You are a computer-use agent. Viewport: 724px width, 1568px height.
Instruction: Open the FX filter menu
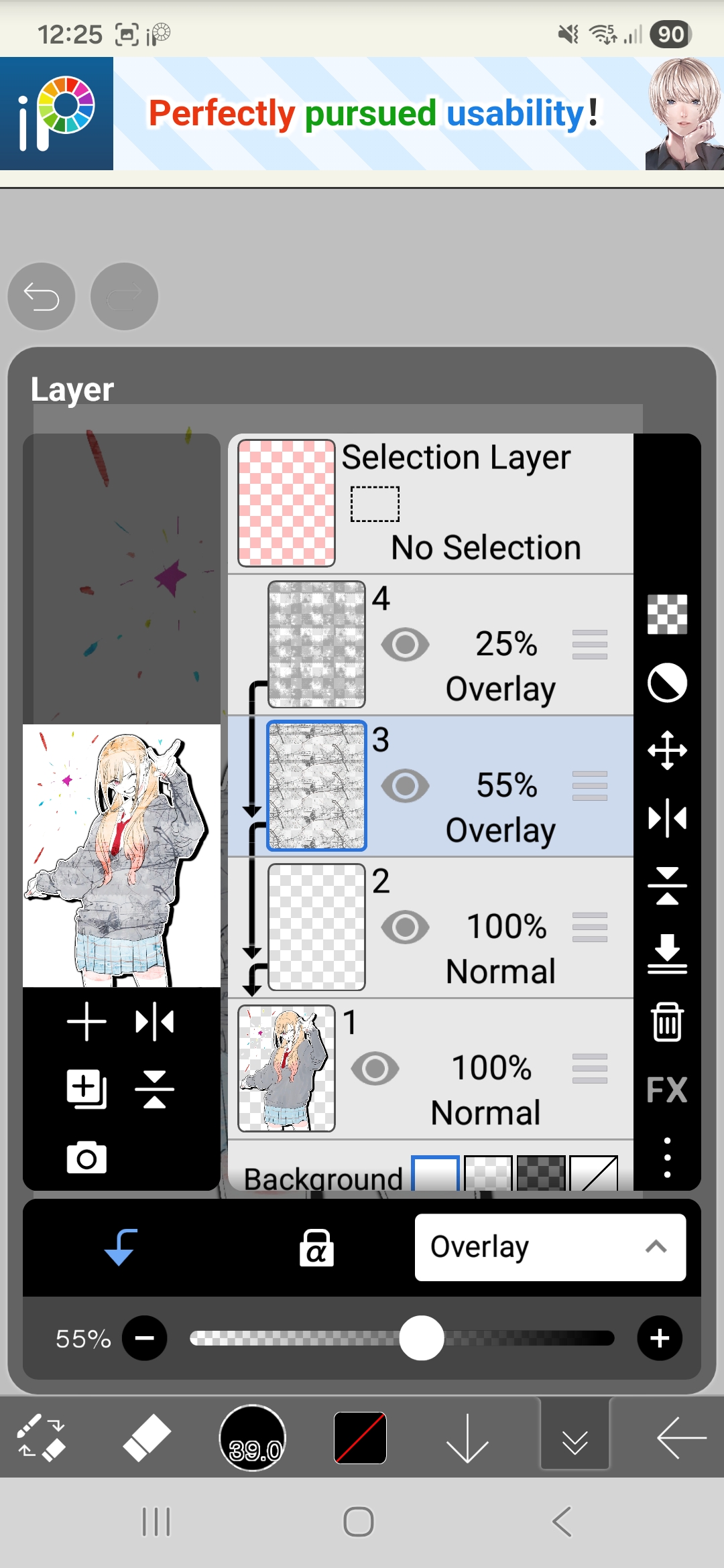click(667, 1090)
